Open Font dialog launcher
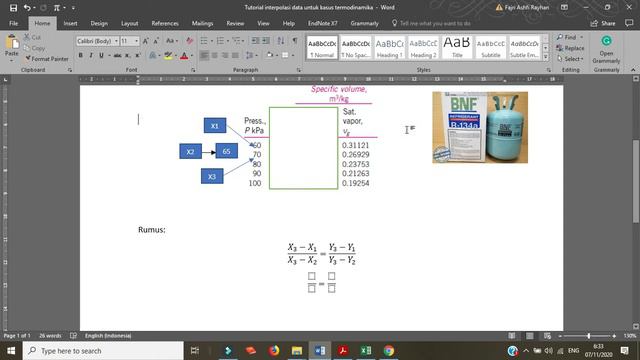This screenshot has height=360, width=640. (x=193, y=70)
